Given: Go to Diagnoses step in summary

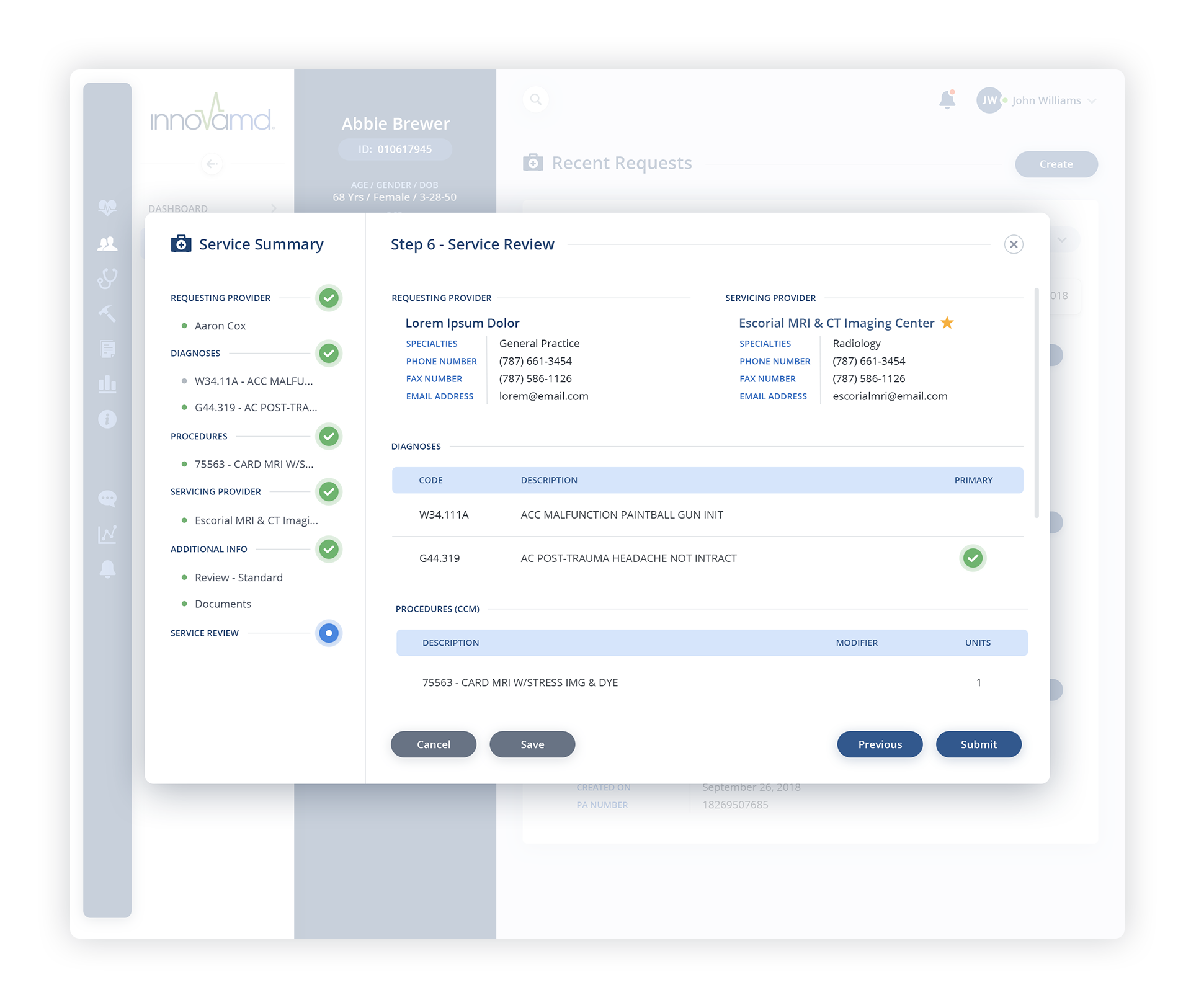Looking at the screenshot, I should click(195, 353).
